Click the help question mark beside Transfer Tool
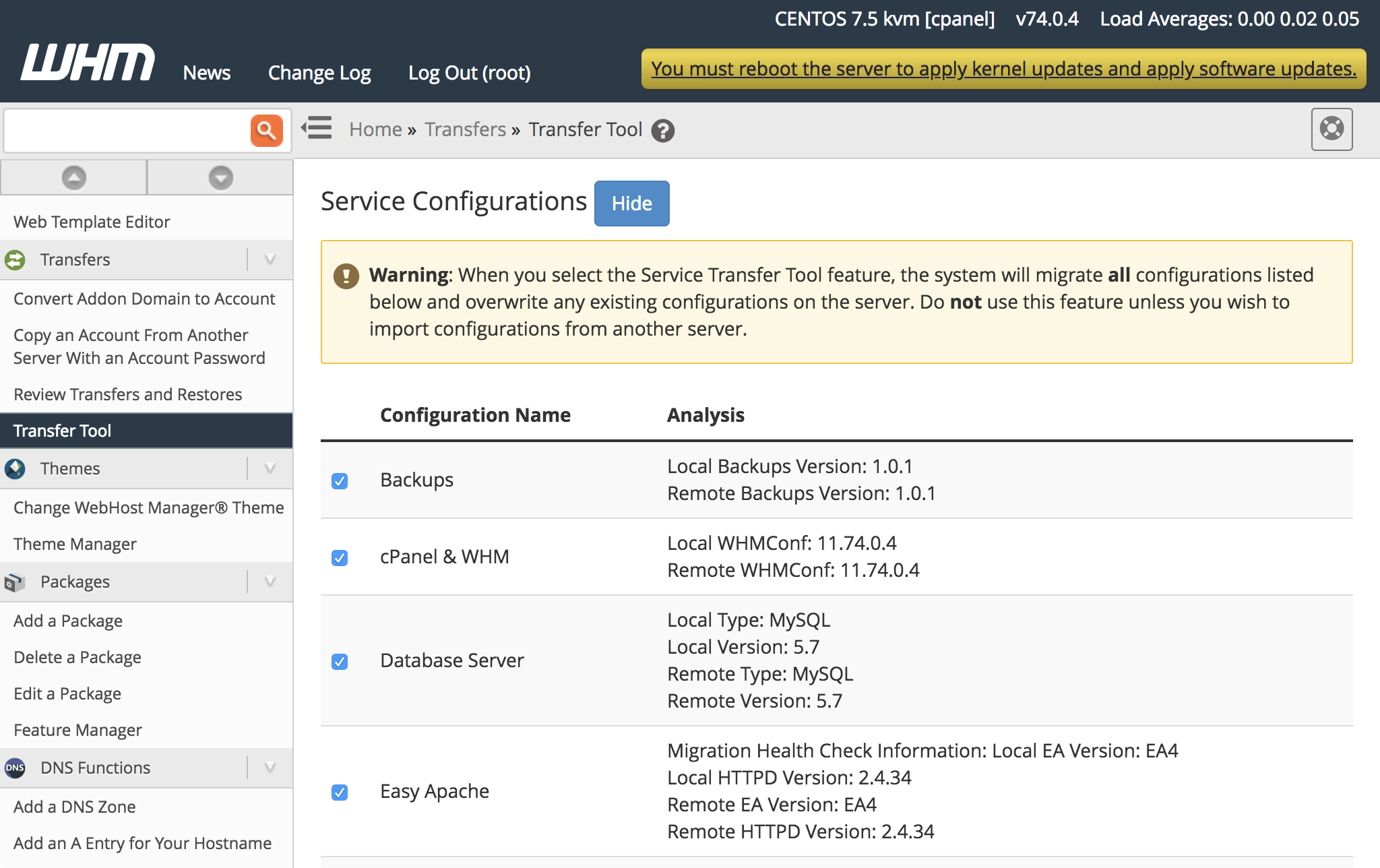1380x868 pixels. (x=663, y=131)
